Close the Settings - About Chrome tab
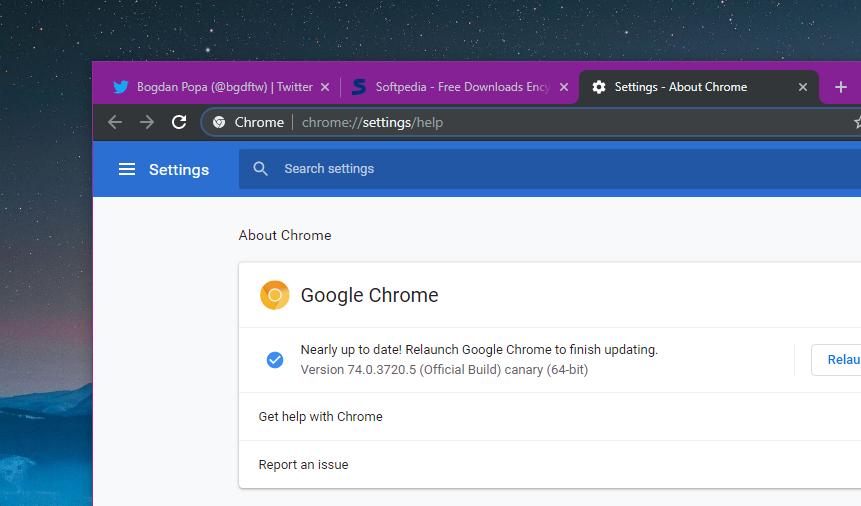The width and height of the screenshot is (861, 506). coord(802,87)
